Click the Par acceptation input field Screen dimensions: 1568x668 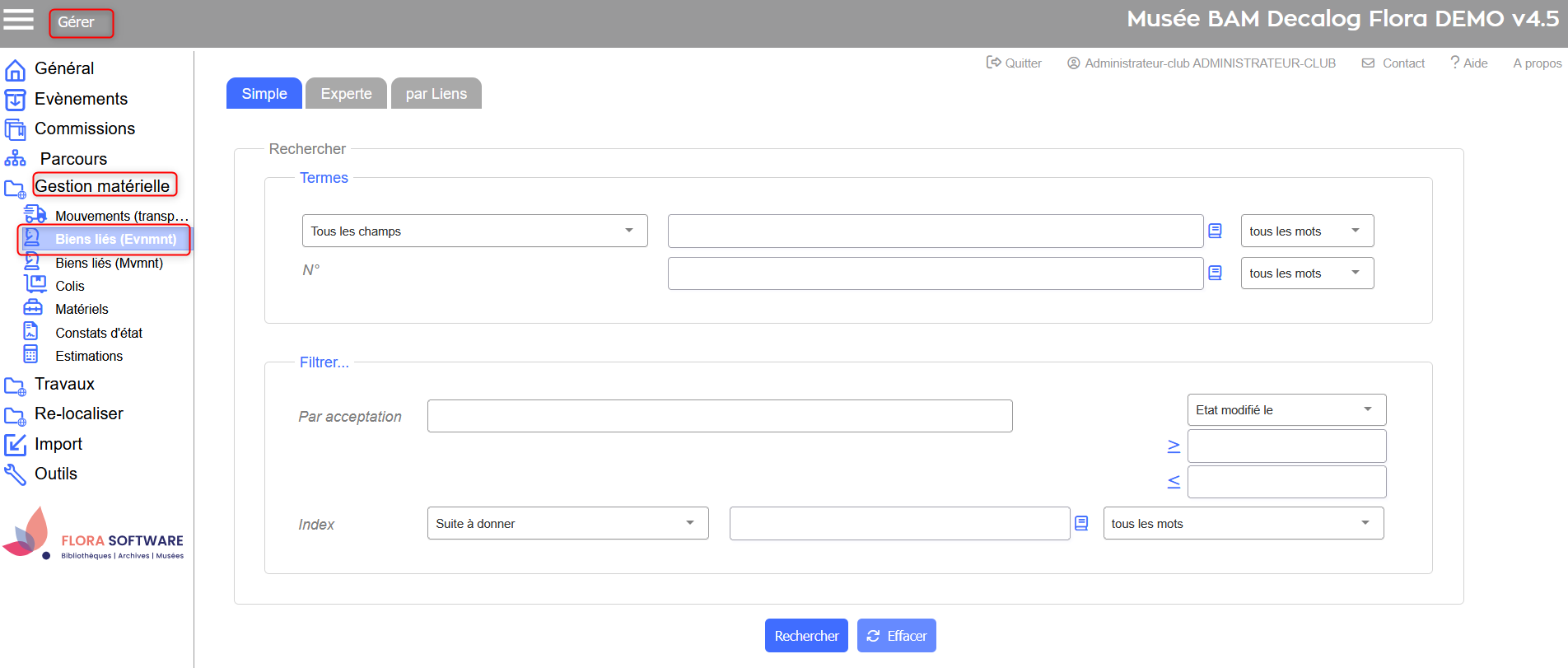(x=719, y=417)
